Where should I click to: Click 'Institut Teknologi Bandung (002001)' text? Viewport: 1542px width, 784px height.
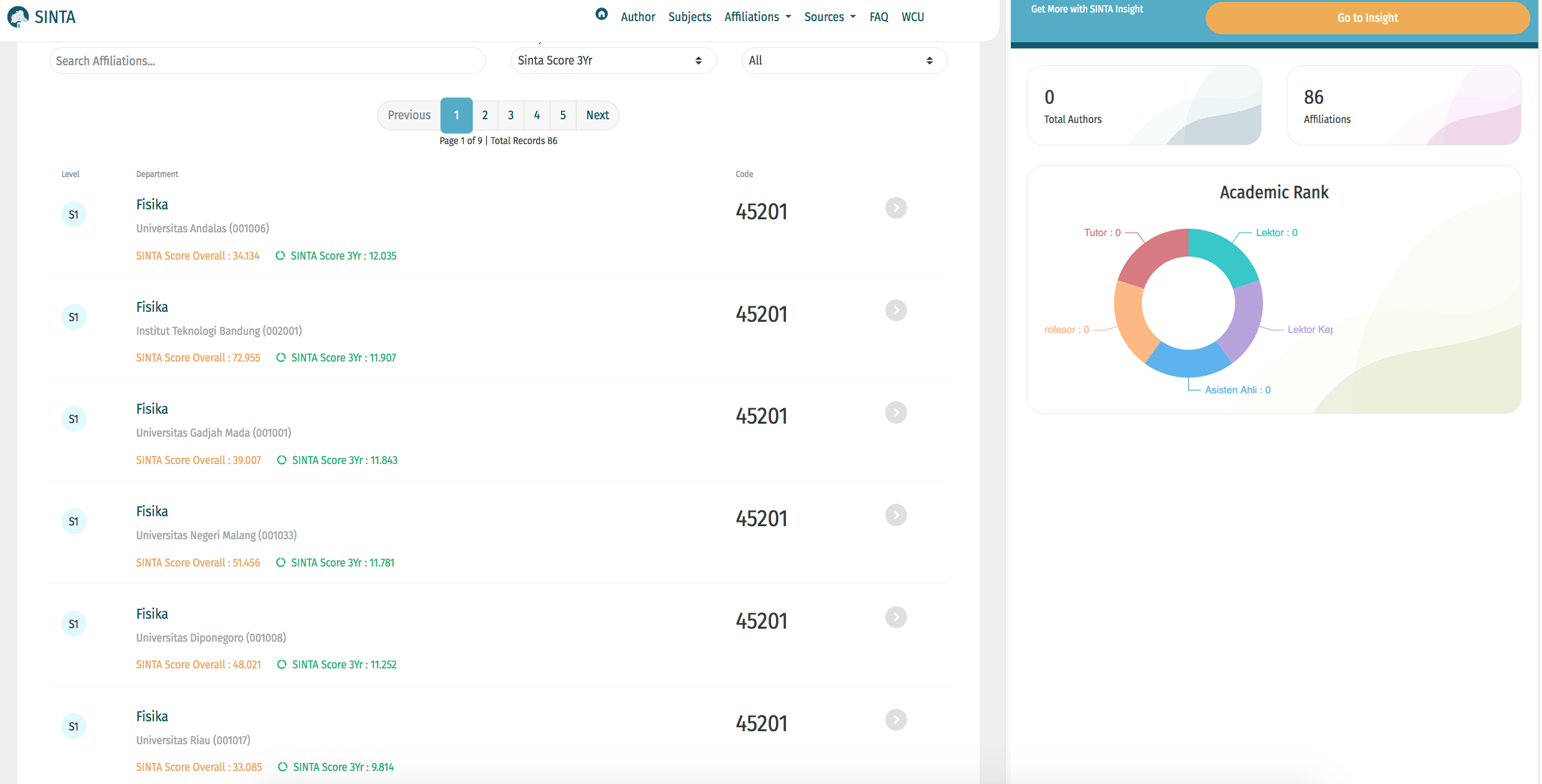coord(219,331)
